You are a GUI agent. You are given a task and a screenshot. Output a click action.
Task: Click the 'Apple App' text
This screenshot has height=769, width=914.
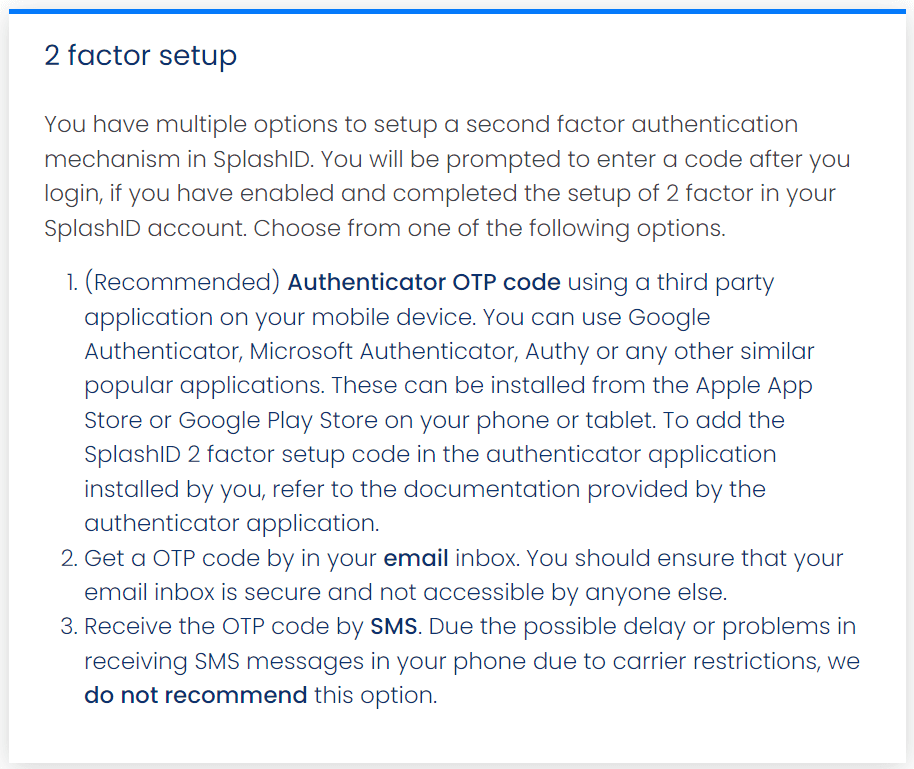(754, 386)
